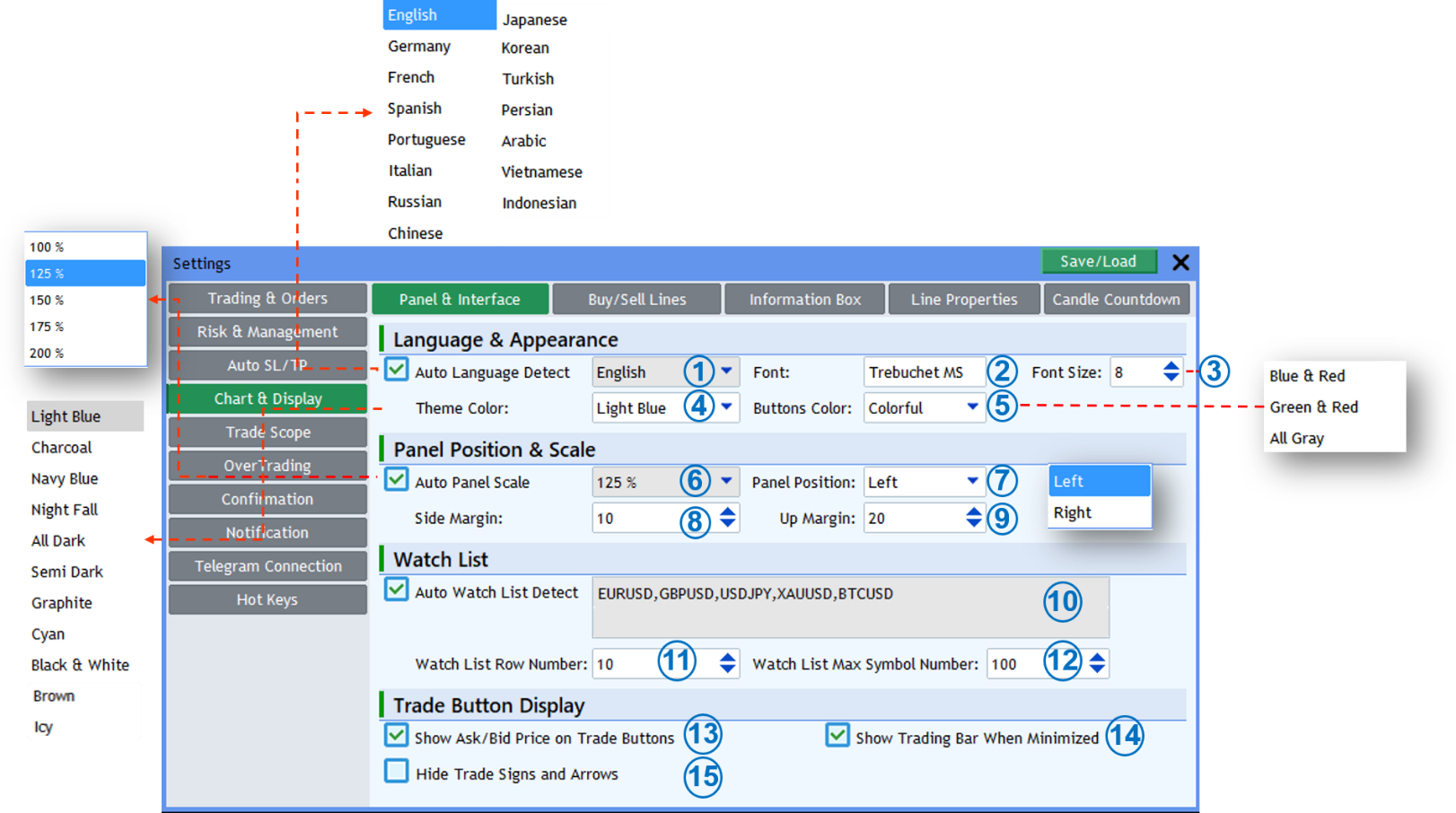Select All Gray buttons color option
The width and height of the screenshot is (1456, 813).
click(1296, 438)
